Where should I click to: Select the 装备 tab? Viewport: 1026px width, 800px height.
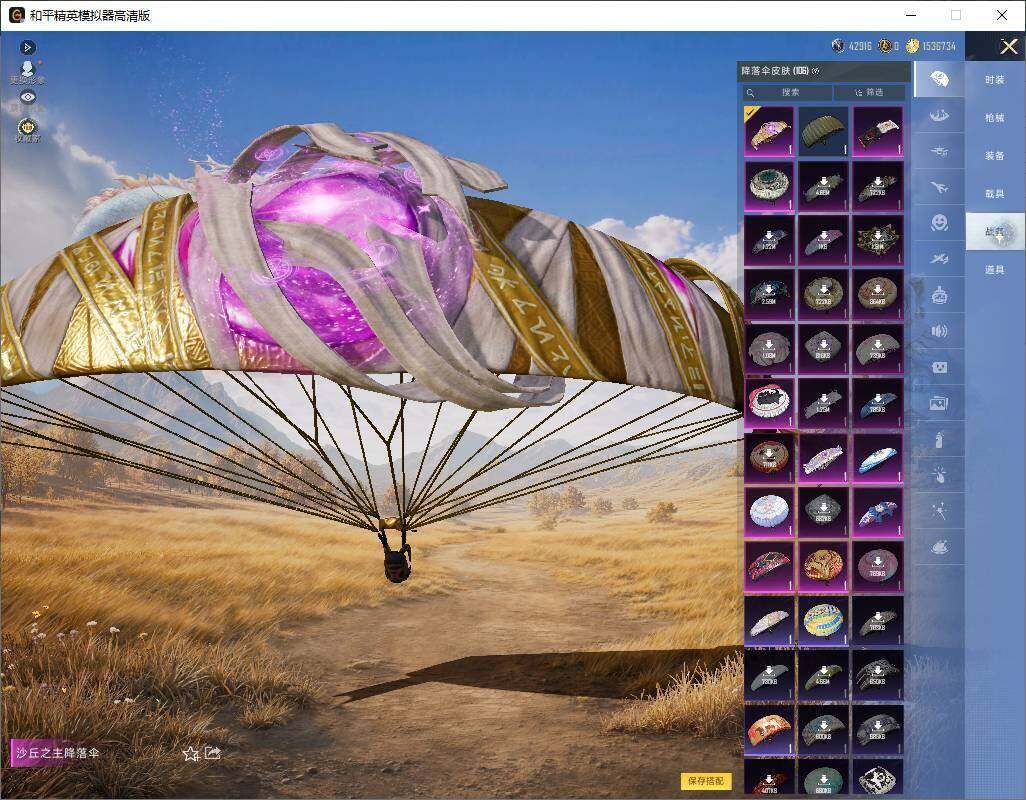(x=995, y=156)
